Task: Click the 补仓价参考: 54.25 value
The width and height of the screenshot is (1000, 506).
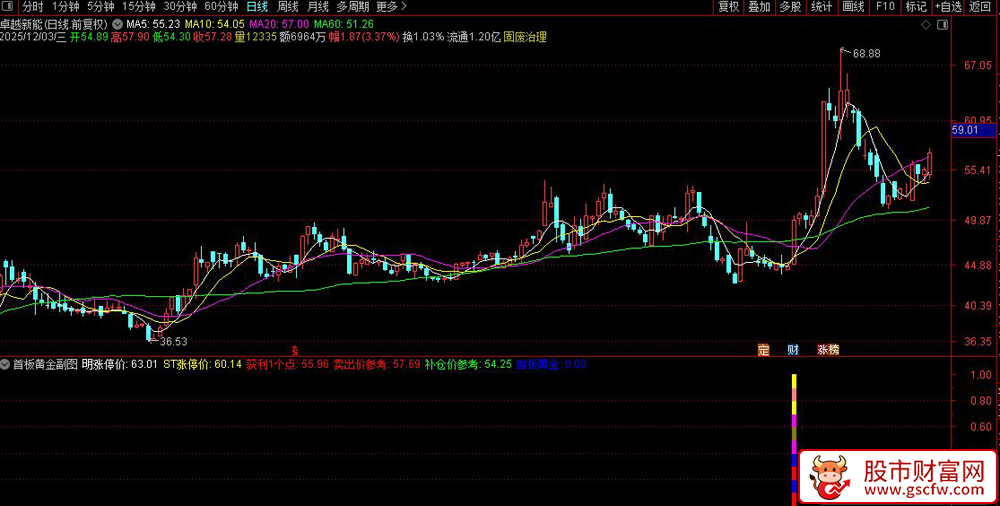Action: 468,365
